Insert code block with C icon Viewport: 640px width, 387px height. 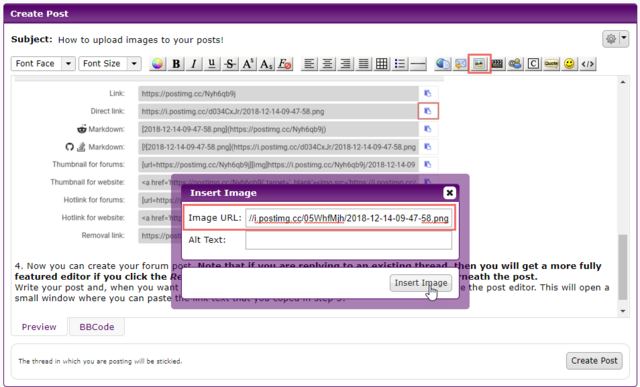(x=533, y=64)
